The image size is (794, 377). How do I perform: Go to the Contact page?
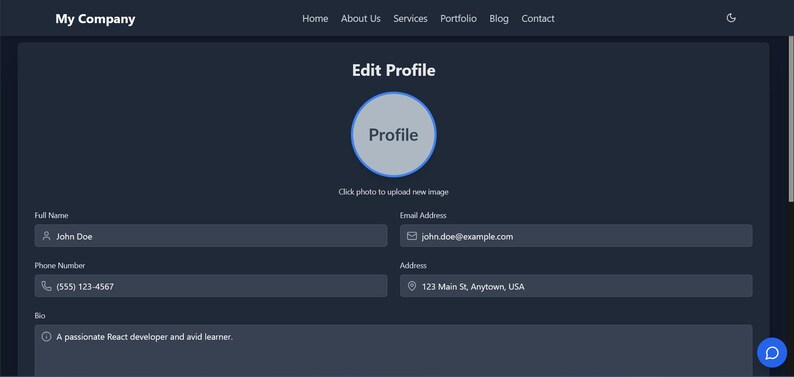538,18
